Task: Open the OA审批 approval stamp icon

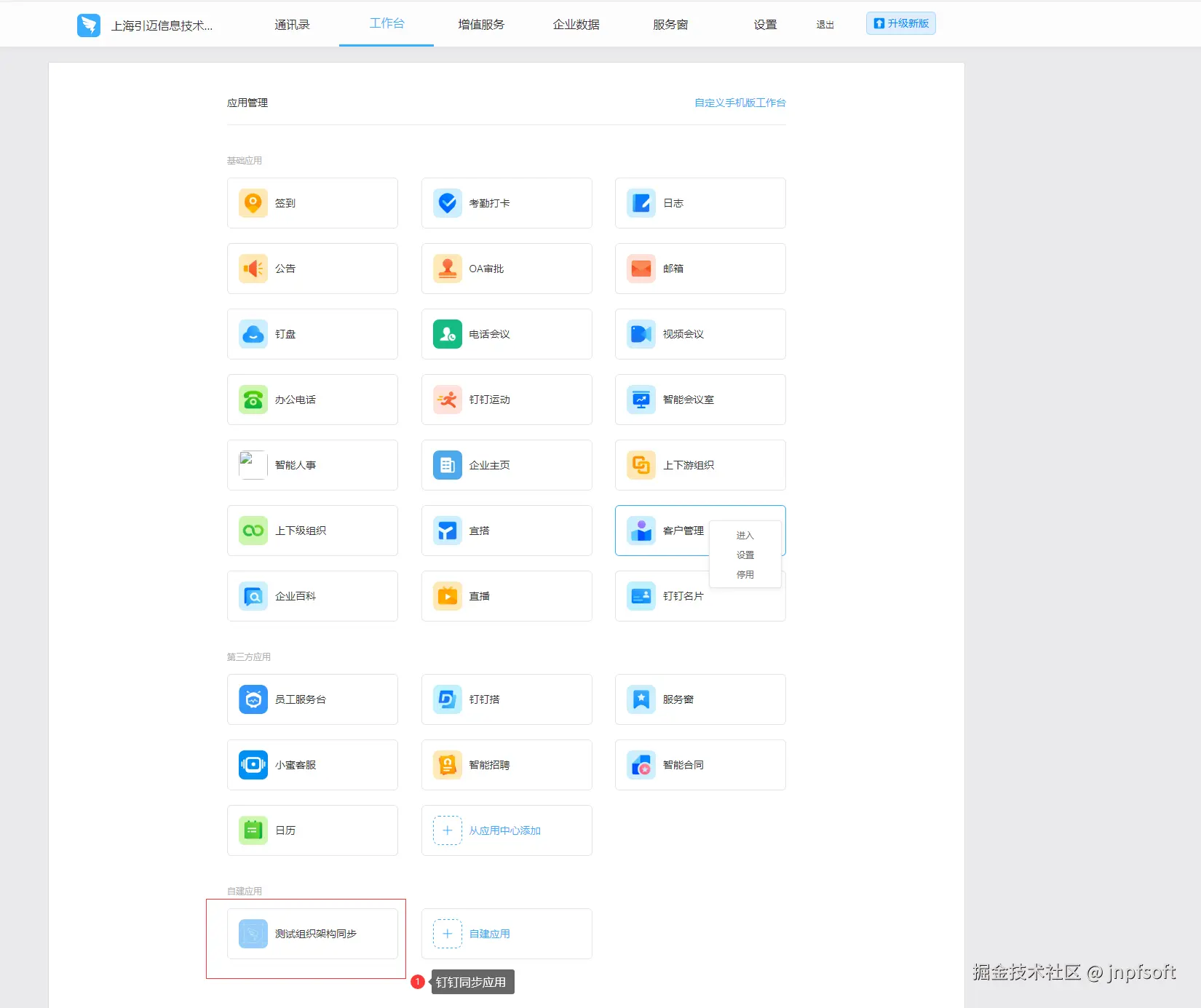Action: 448,269
